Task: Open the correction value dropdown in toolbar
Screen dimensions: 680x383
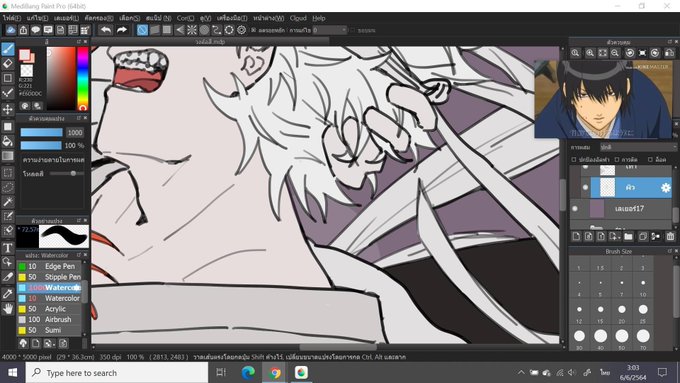Action: click(330, 30)
